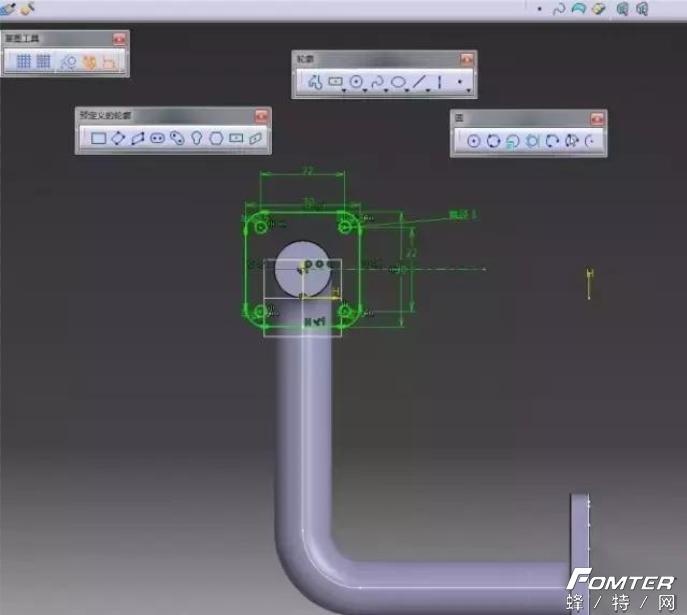Viewport: 687px width, 615px height.
Task: Expand the Rectangle tool flyout arrow
Action: coord(344,91)
